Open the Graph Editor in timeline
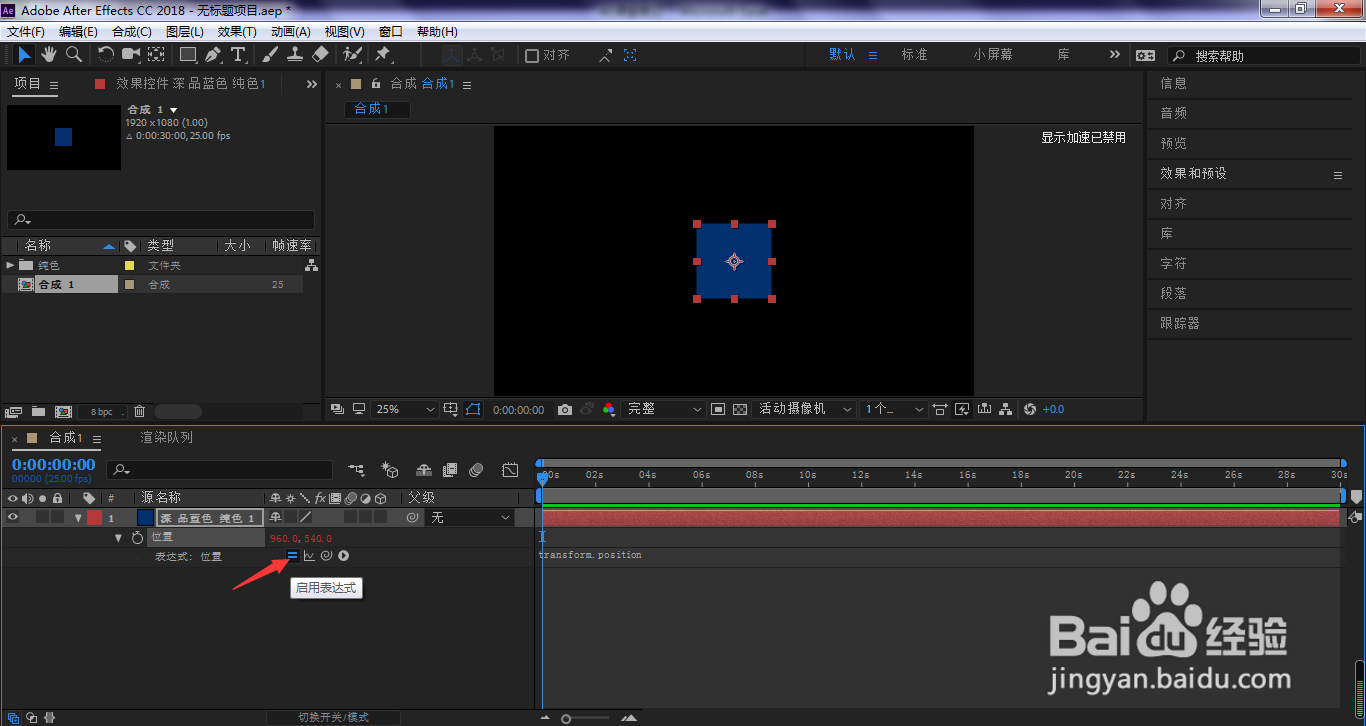The height and width of the screenshot is (726, 1366). coord(510,469)
